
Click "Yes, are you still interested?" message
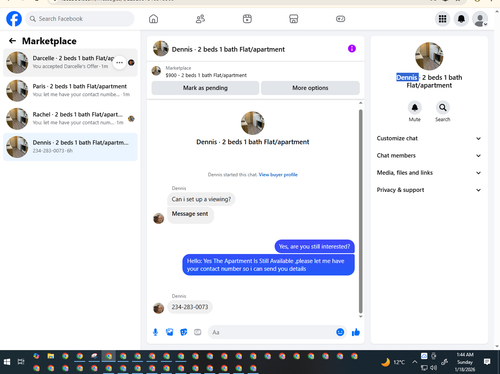(314, 247)
